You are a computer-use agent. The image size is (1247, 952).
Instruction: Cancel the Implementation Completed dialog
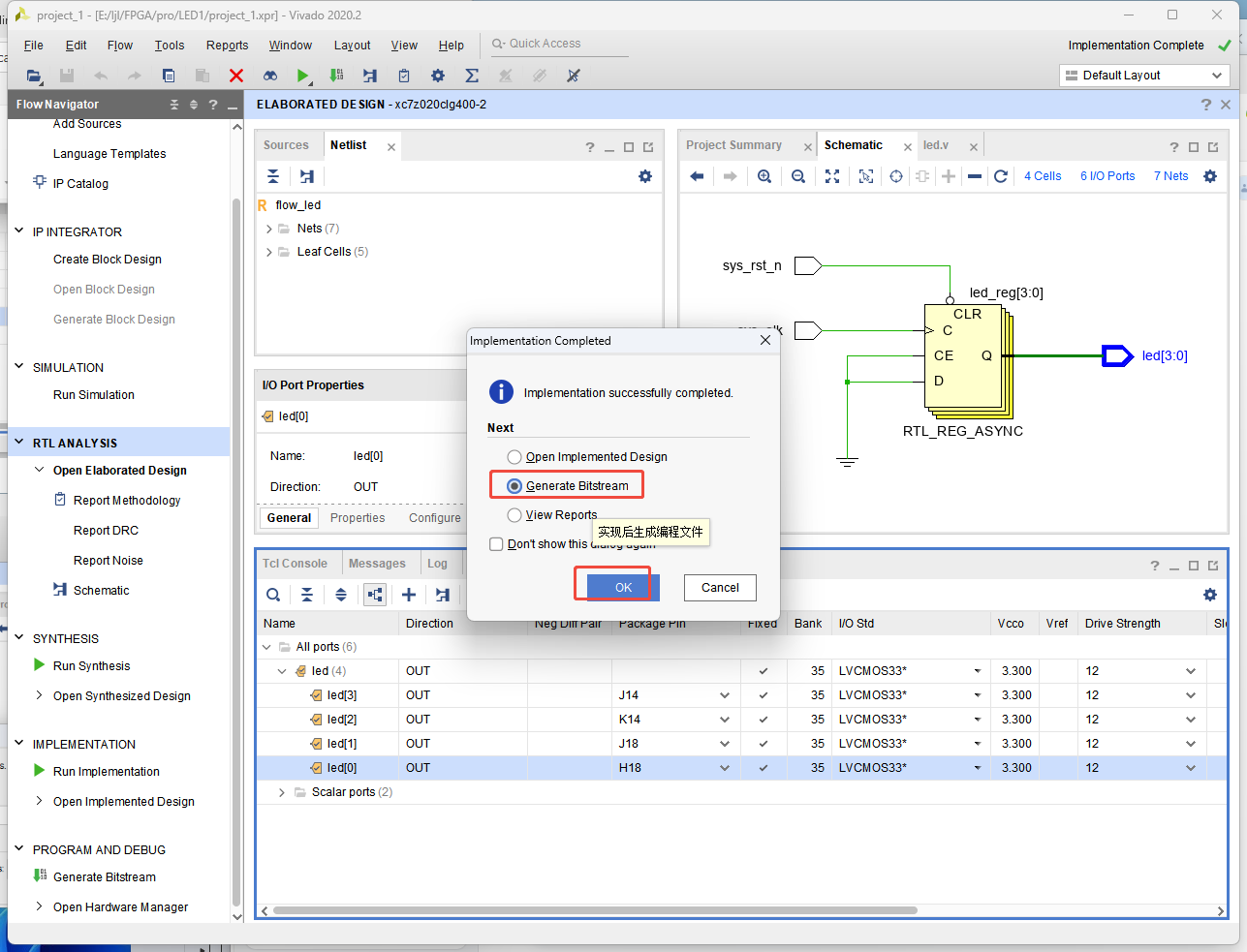(x=720, y=588)
